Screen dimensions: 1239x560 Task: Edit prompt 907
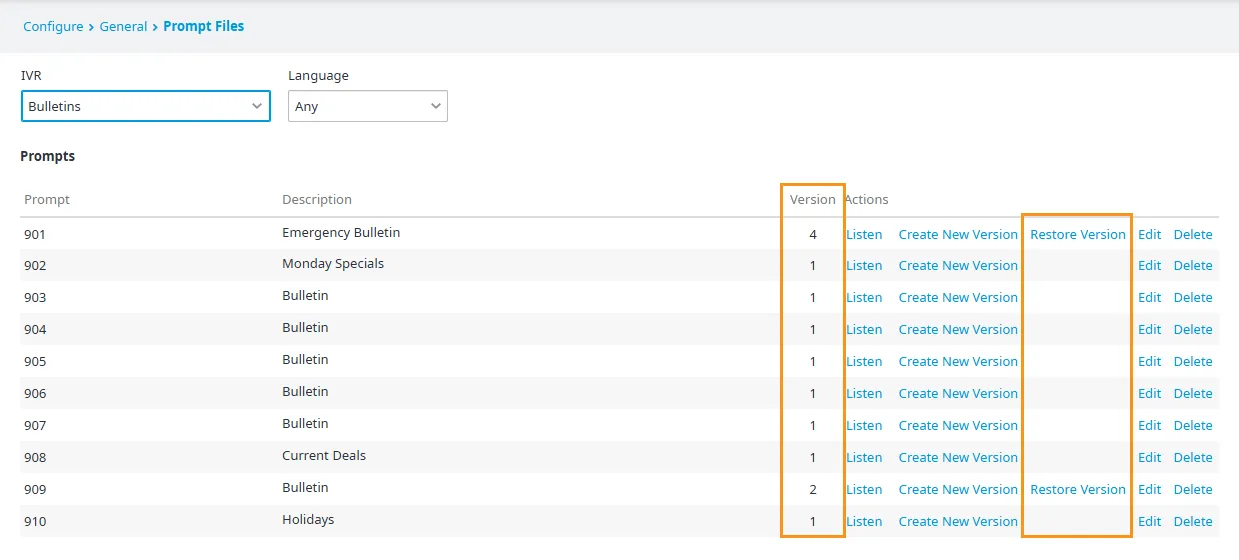point(1150,426)
